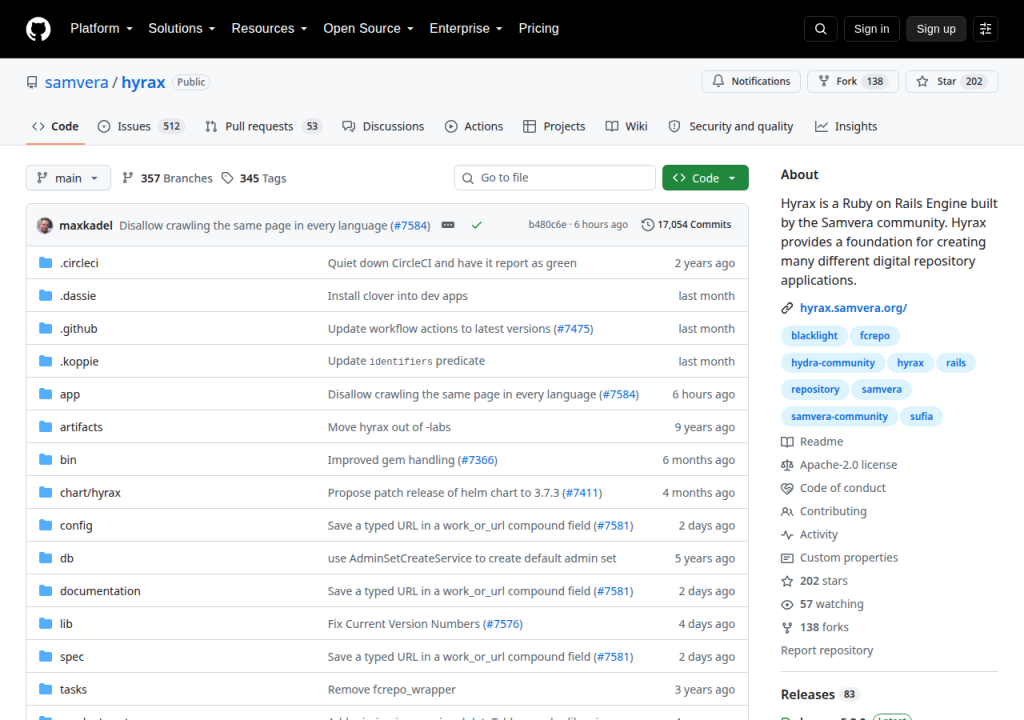Open pull request #7475 link
Image resolution: width=1024 pixels, height=720 pixels.
click(x=573, y=329)
